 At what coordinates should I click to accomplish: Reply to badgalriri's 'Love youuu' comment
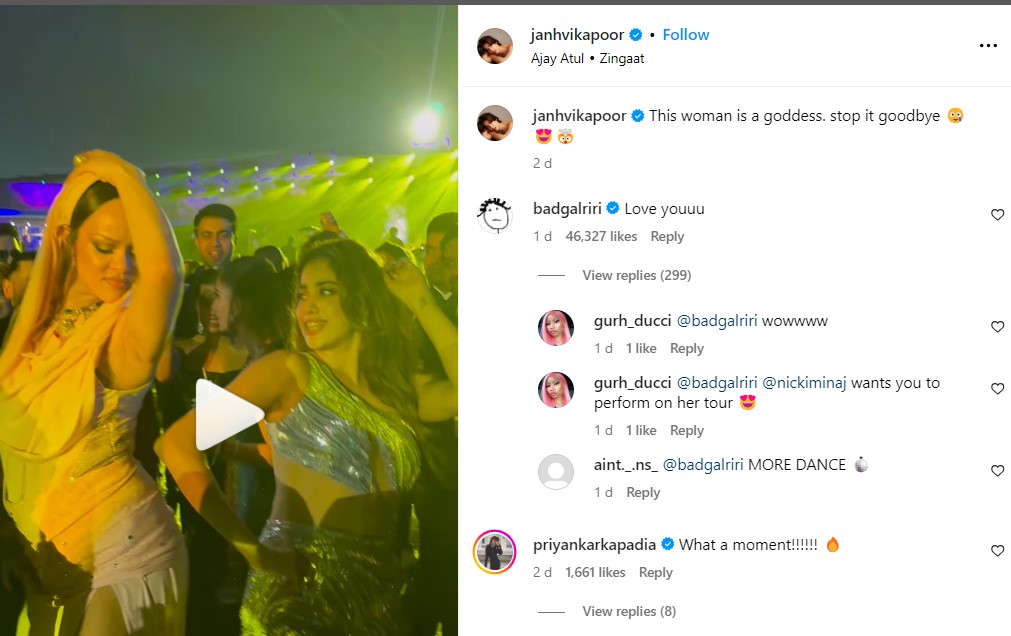coord(667,237)
